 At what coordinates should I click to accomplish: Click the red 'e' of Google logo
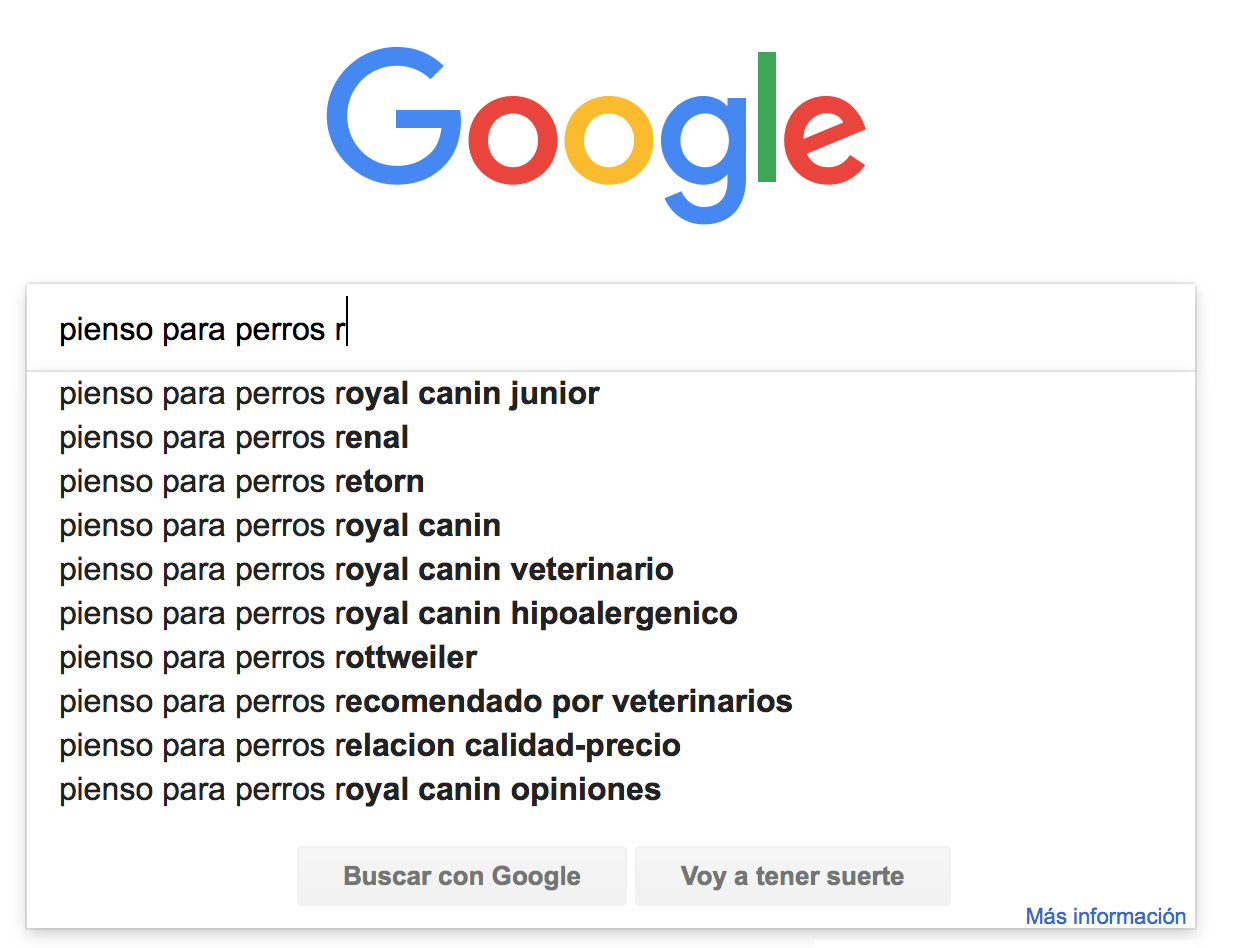[x=825, y=140]
